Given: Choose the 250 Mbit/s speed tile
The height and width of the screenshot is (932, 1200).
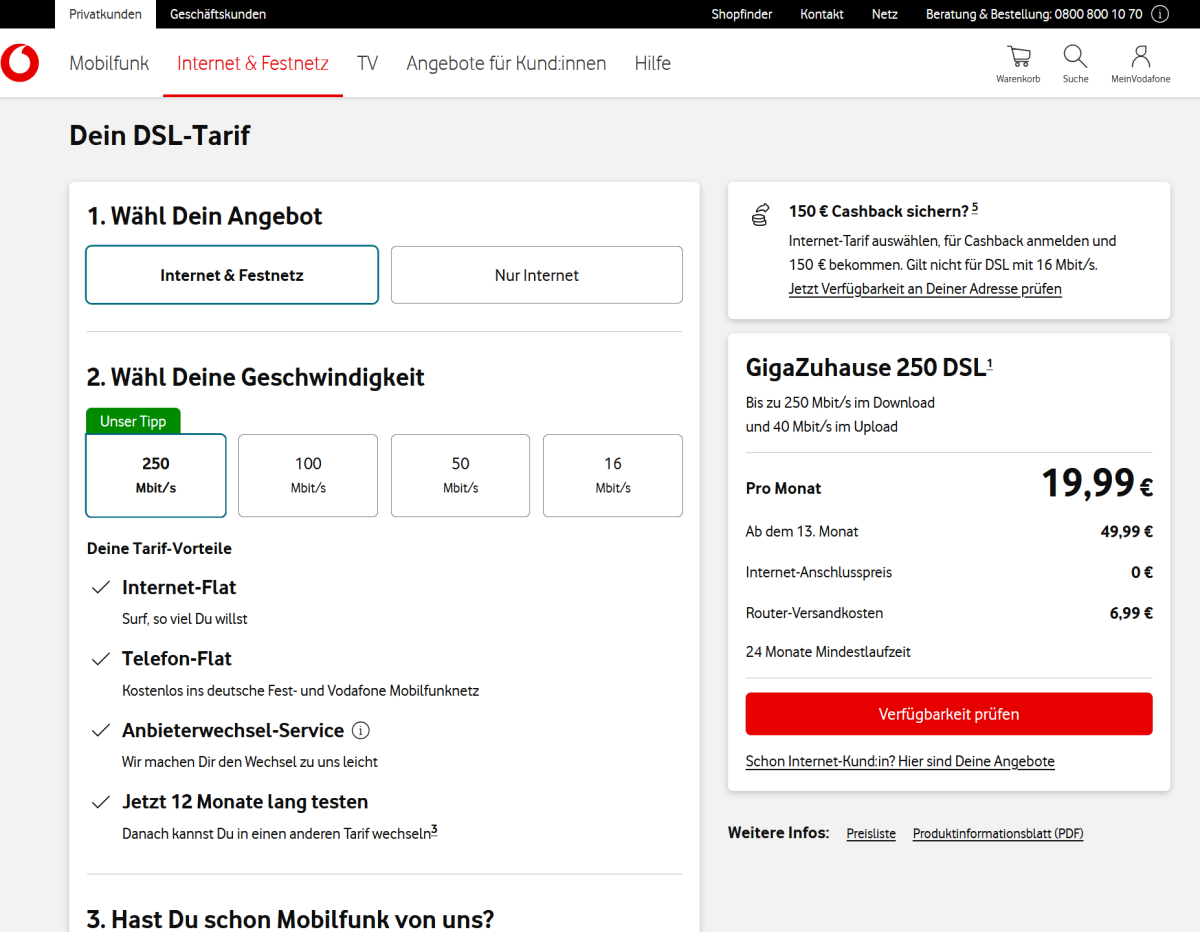Looking at the screenshot, I should (156, 475).
